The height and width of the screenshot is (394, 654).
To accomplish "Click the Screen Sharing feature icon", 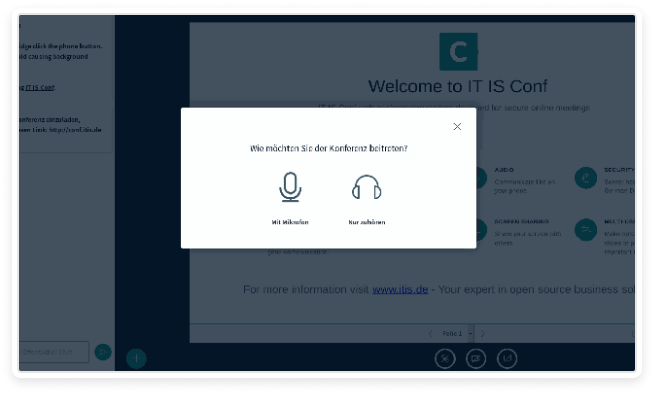I will point(481,230).
